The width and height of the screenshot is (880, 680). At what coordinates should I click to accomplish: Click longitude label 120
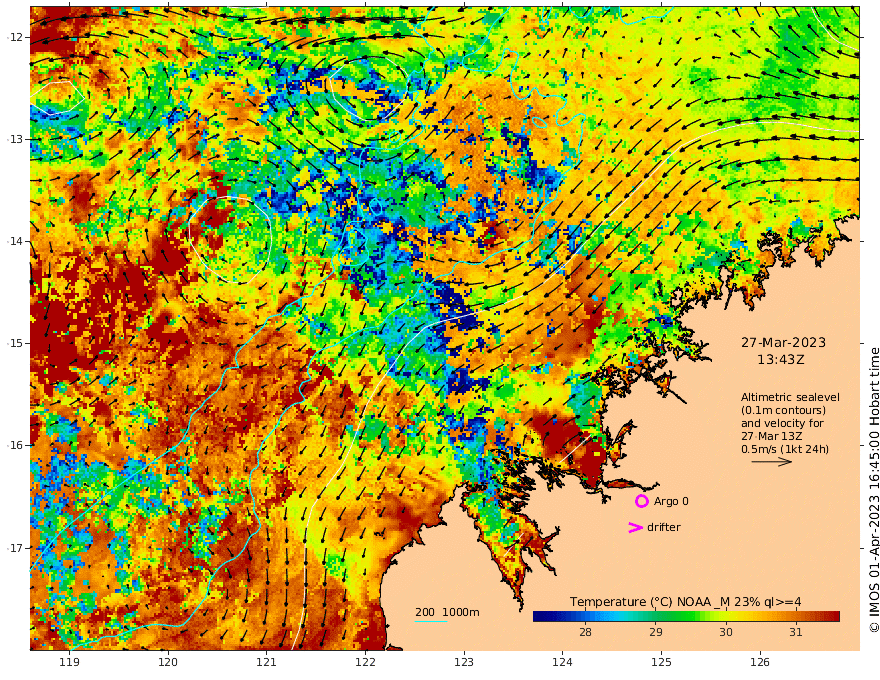pyautogui.click(x=168, y=663)
